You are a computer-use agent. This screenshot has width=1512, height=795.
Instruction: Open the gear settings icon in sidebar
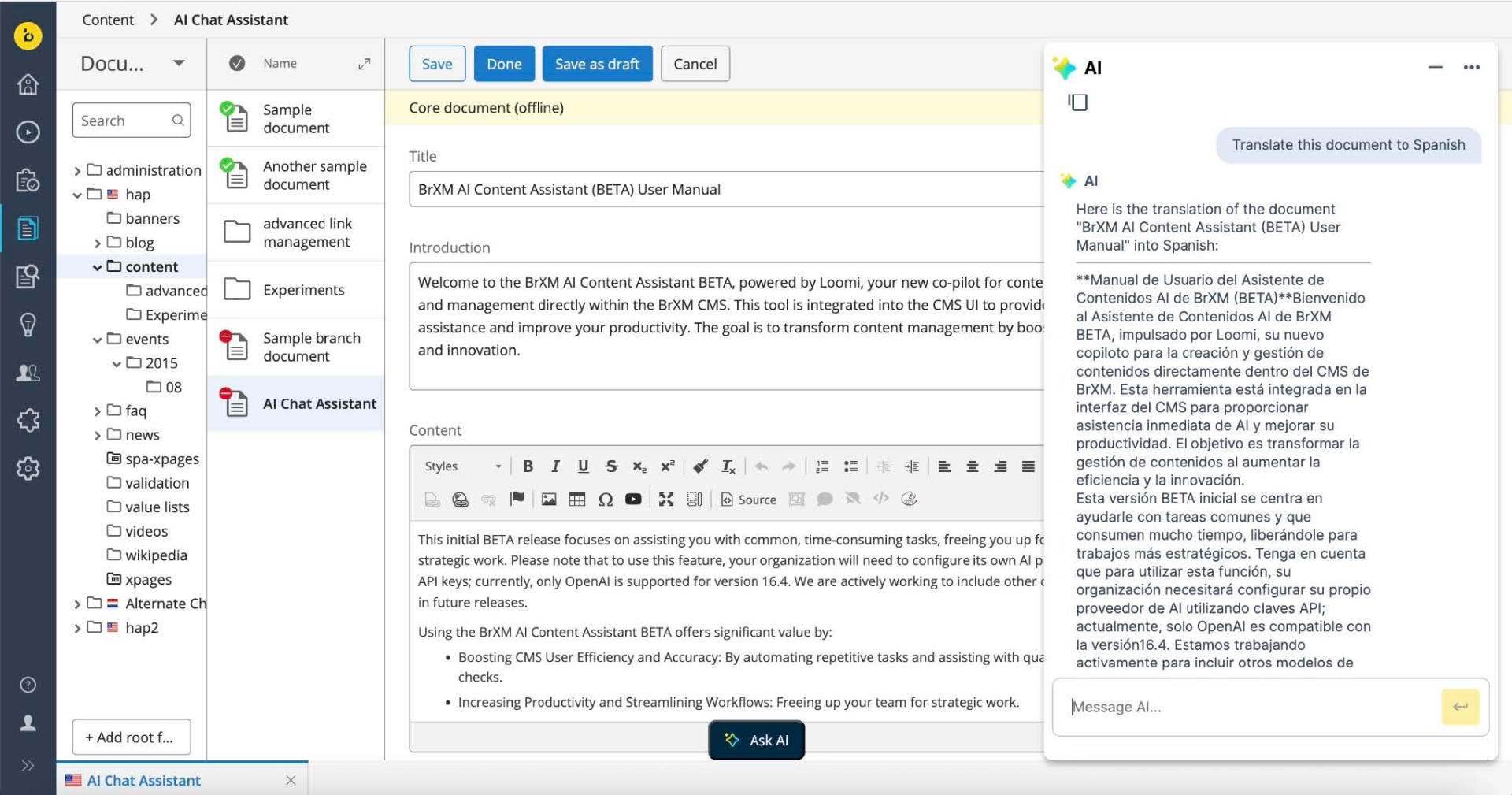[28, 469]
